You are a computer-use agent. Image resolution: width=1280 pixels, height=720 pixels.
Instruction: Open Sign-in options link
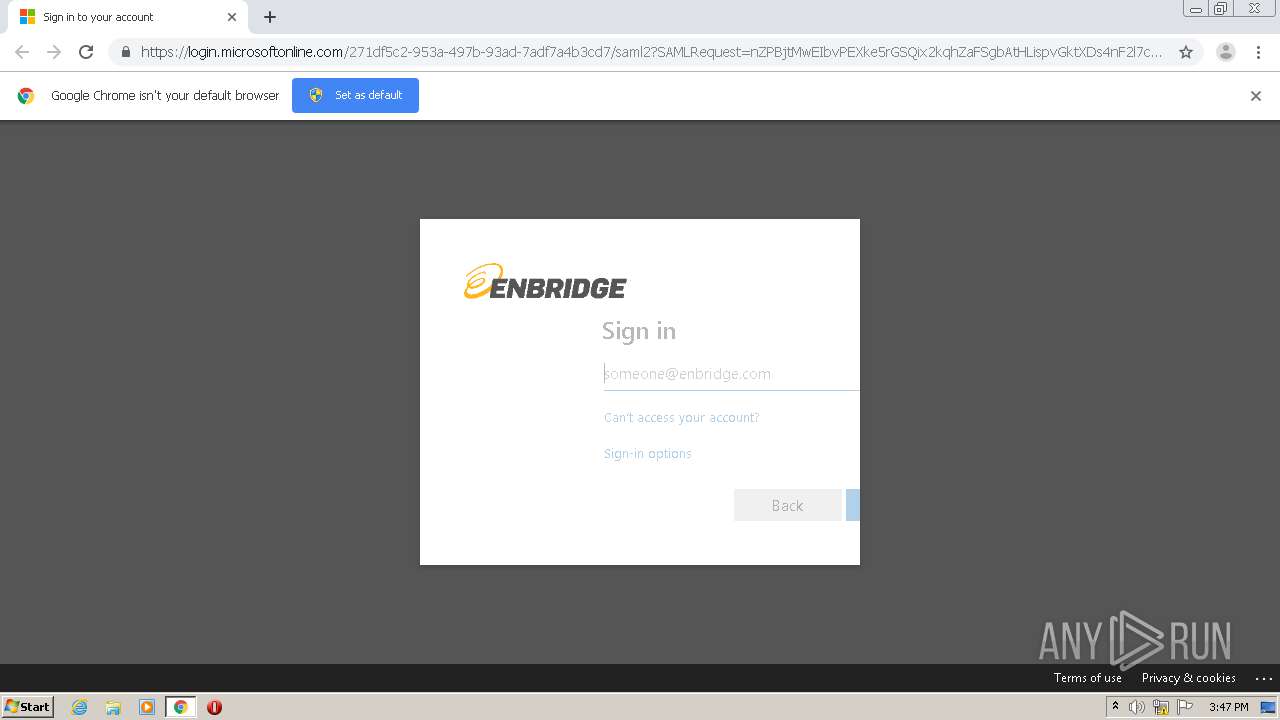[x=647, y=454]
